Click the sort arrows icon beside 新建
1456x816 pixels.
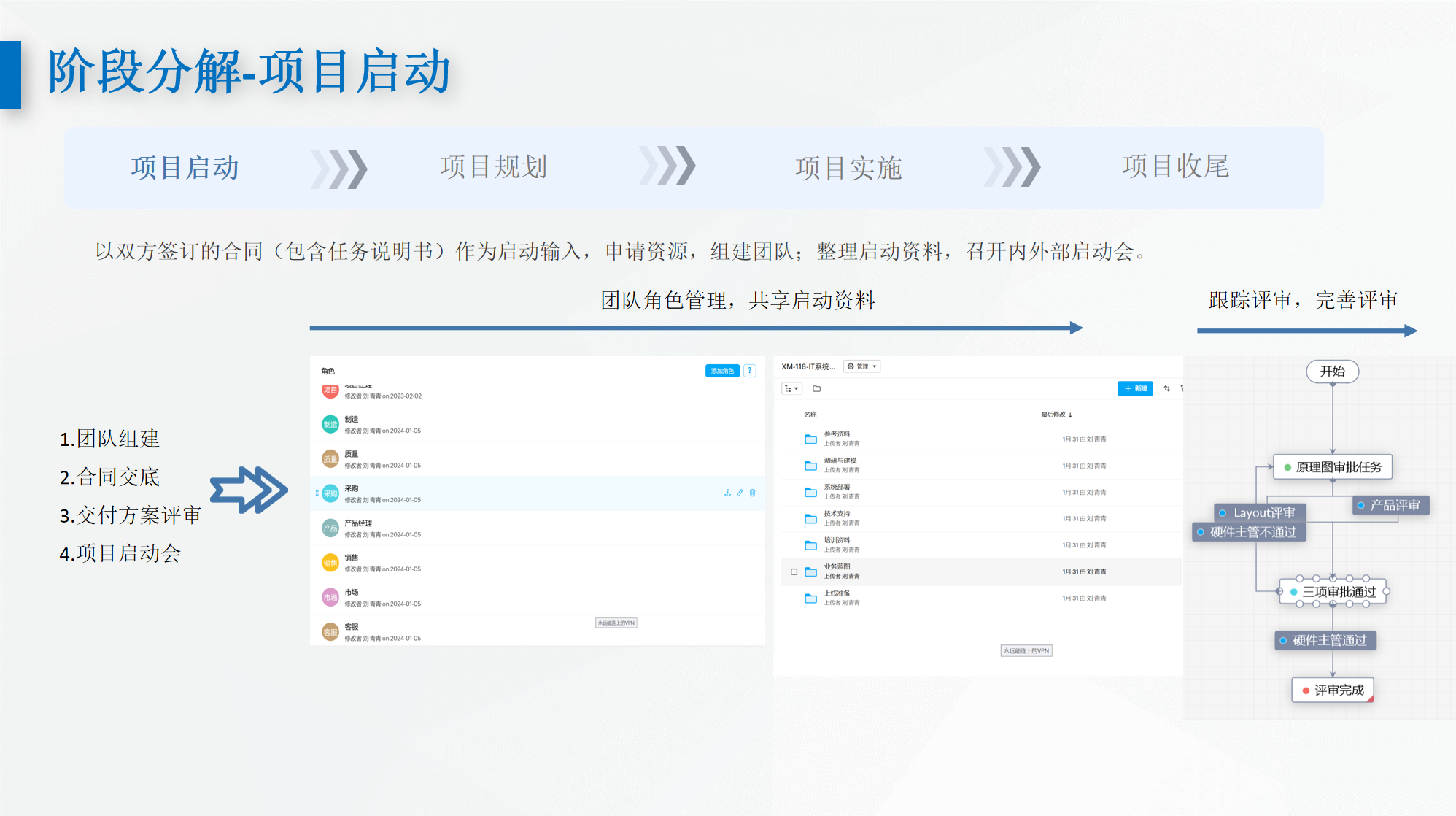coord(1167,389)
